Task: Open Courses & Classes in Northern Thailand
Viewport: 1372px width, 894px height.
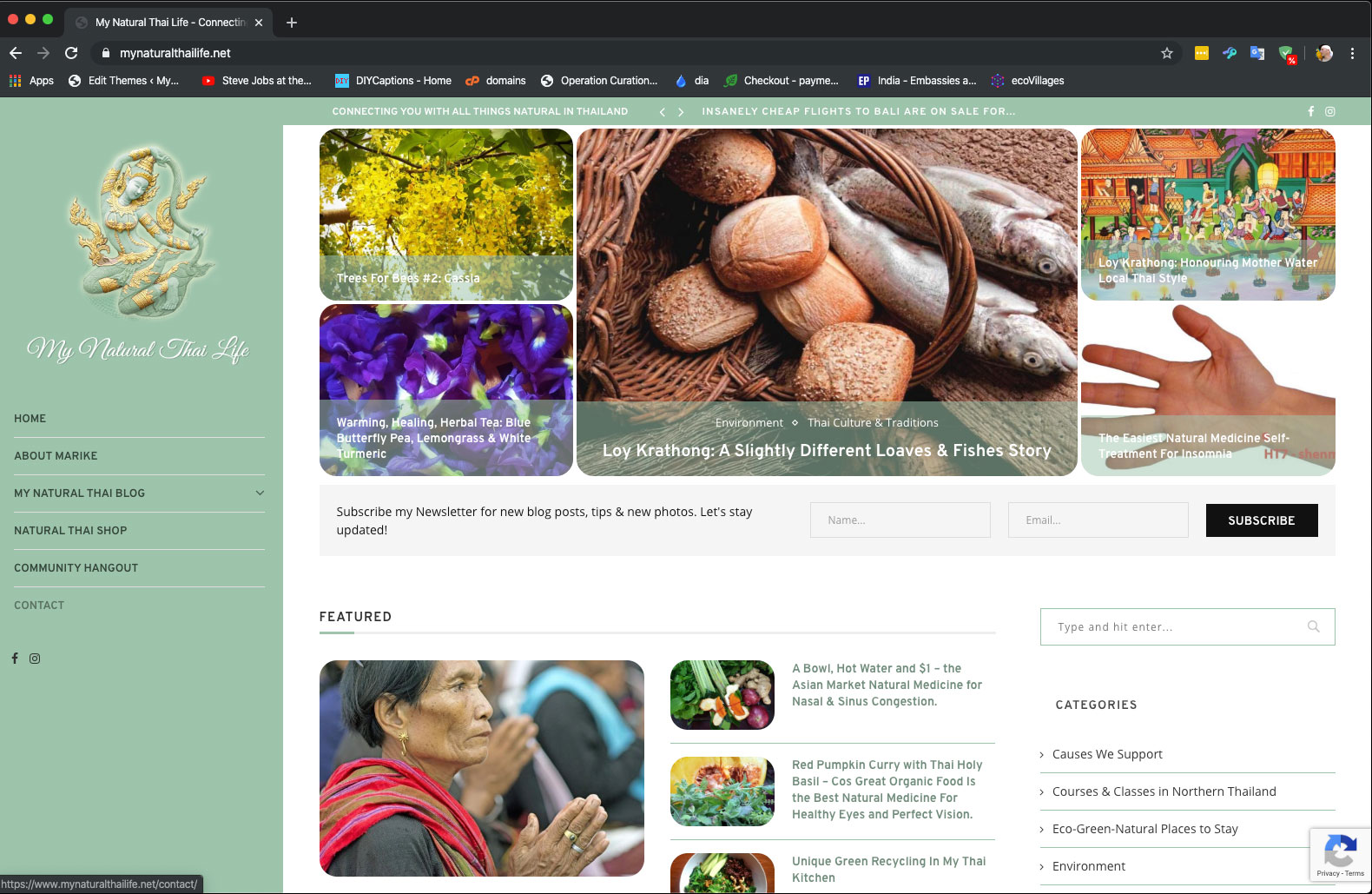Action: click(x=1164, y=791)
